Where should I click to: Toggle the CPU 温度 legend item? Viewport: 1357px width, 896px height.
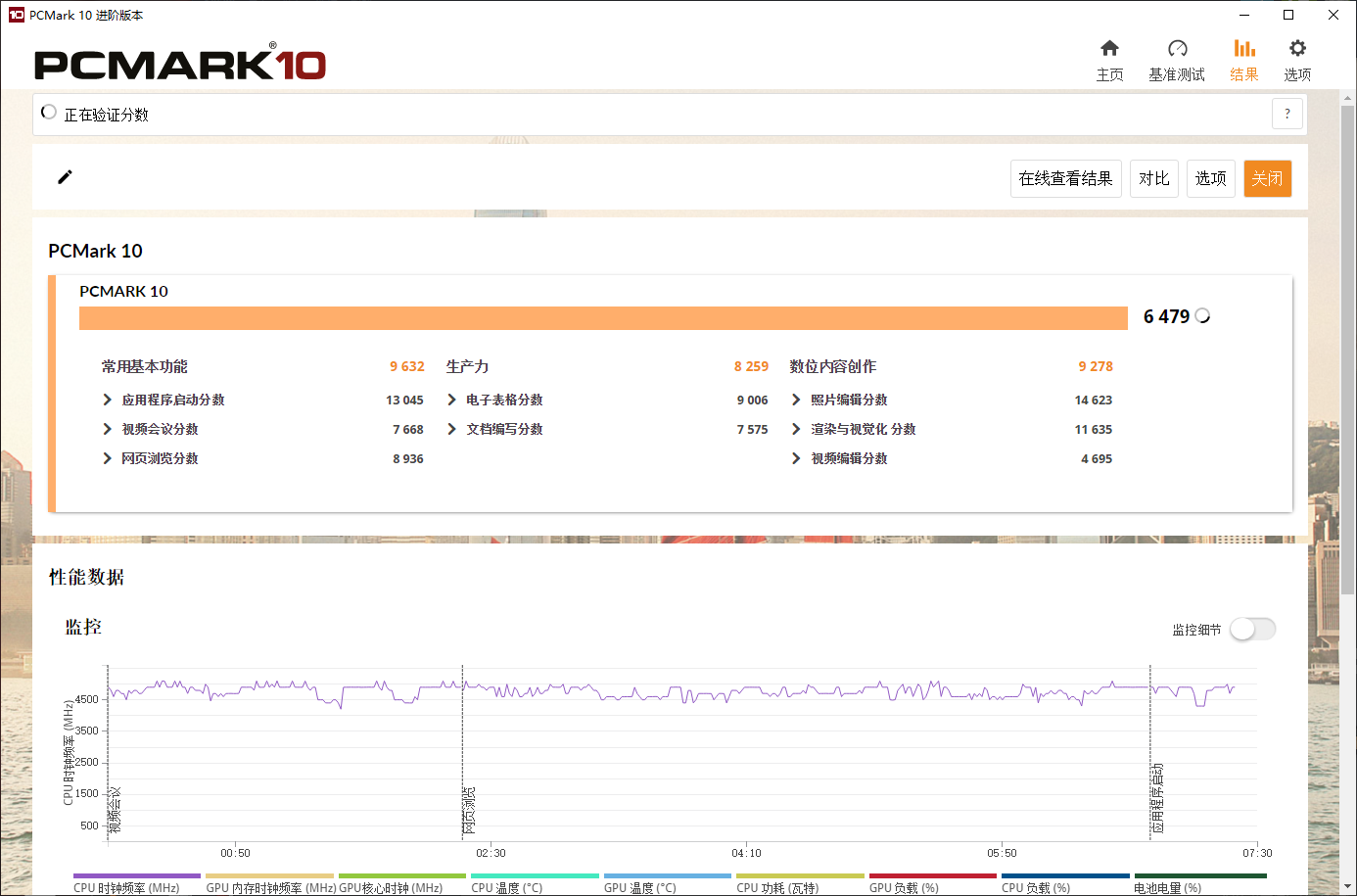506,887
